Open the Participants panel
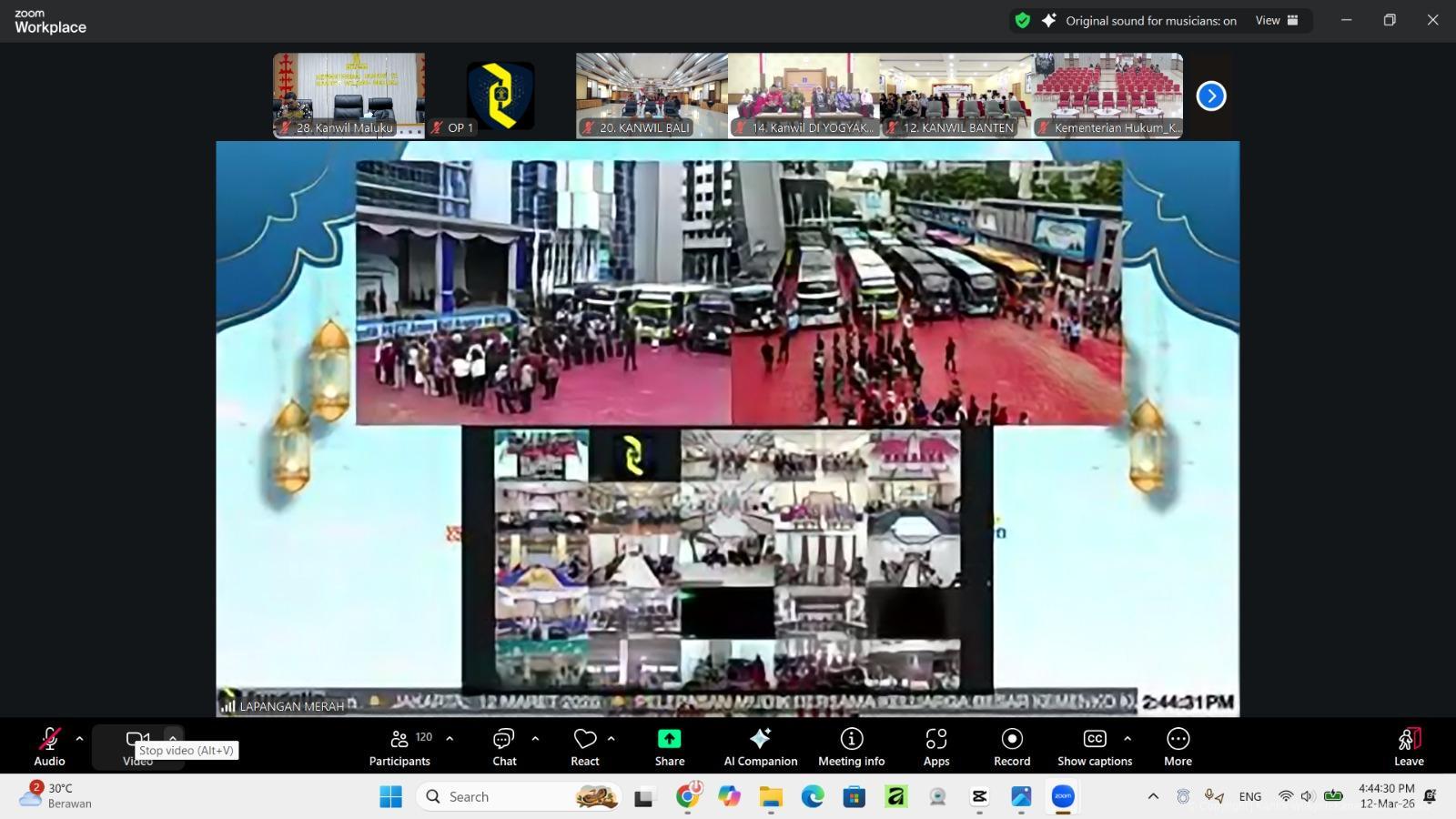The height and width of the screenshot is (819, 1456). [399, 746]
